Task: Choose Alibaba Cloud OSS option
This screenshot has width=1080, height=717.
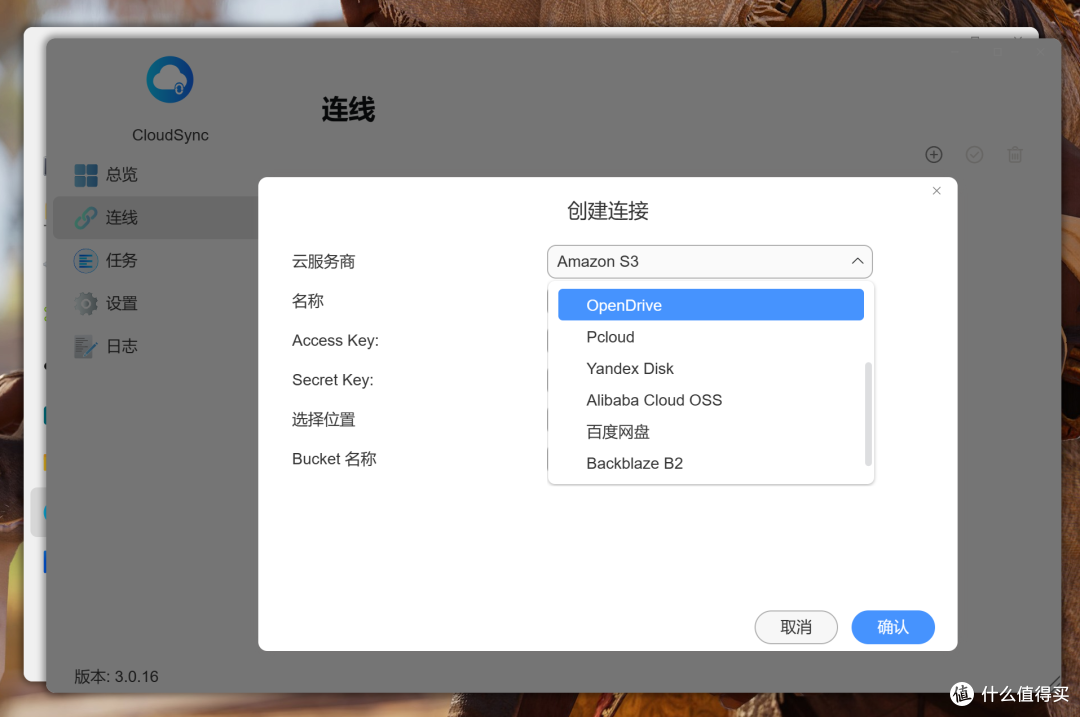Action: pyautogui.click(x=710, y=400)
